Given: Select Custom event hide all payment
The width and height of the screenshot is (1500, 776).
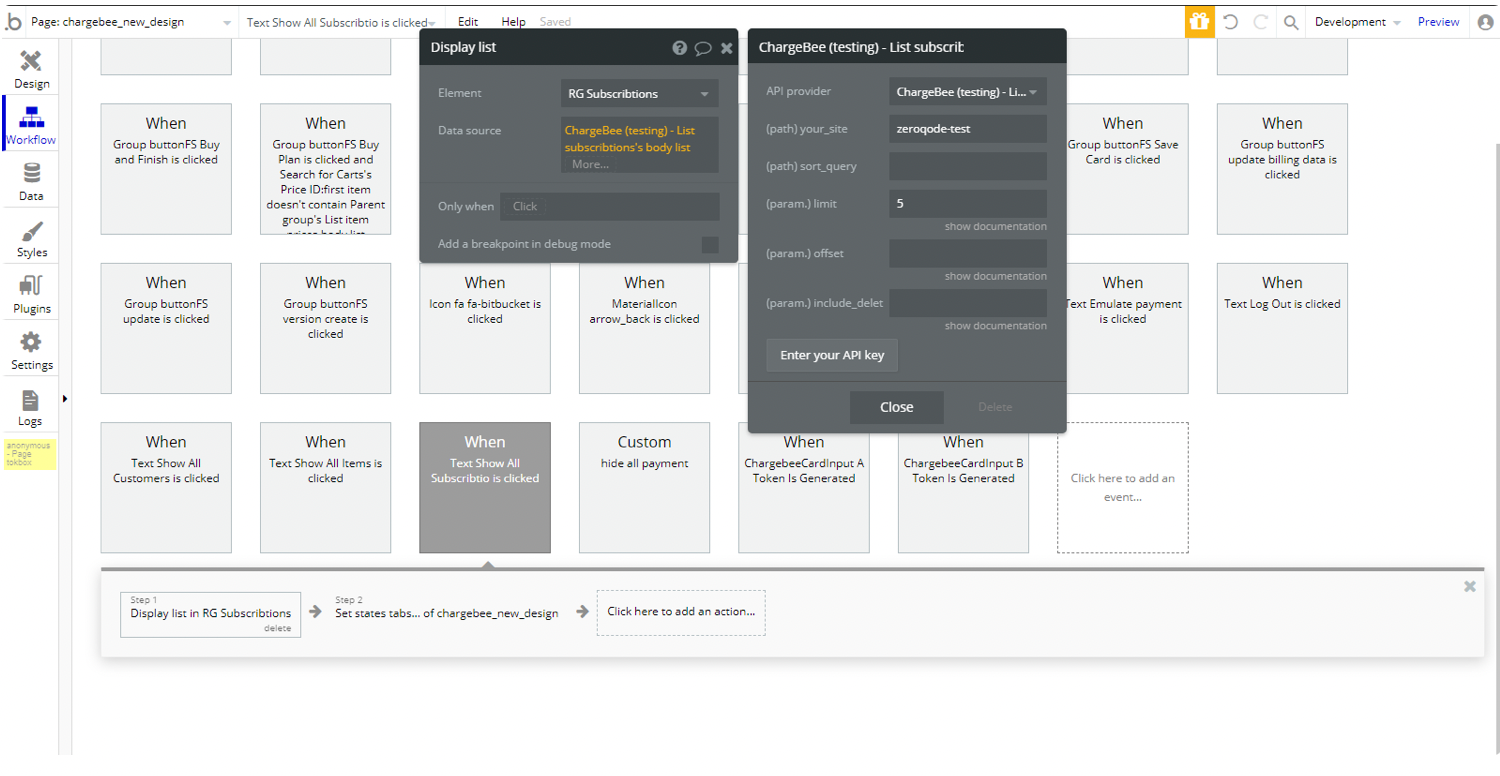Looking at the screenshot, I should coord(644,487).
